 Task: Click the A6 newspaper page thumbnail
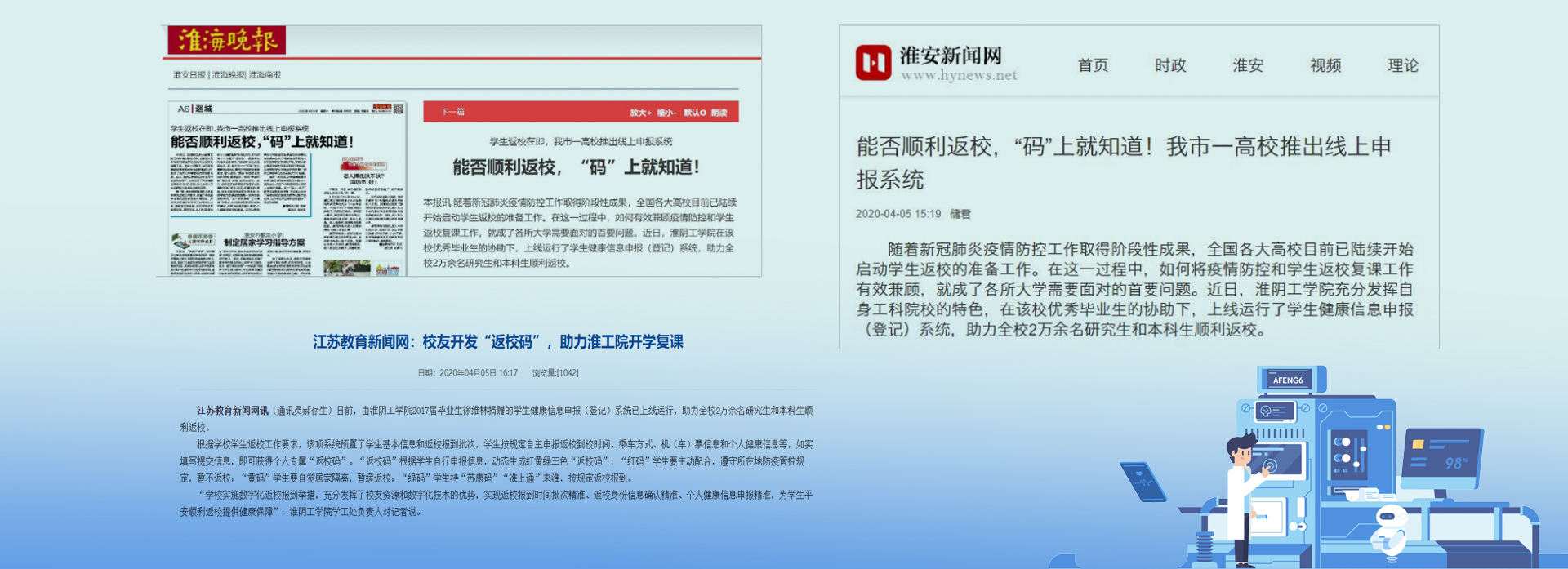(x=286, y=189)
